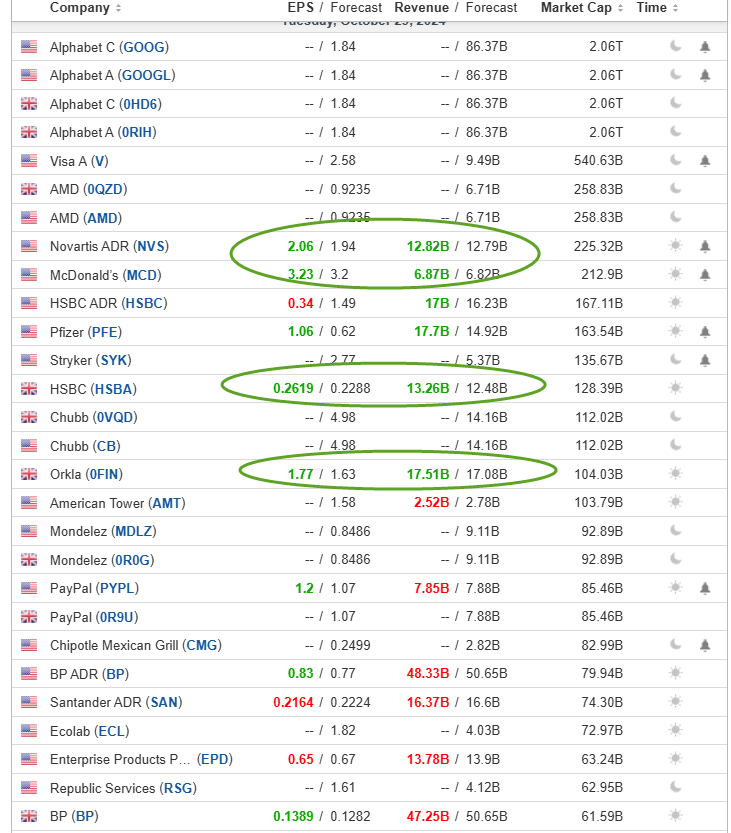Viewport: 731px width, 833px height.
Task: Open PYPL PayPal link
Action: pyautogui.click(x=117, y=588)
